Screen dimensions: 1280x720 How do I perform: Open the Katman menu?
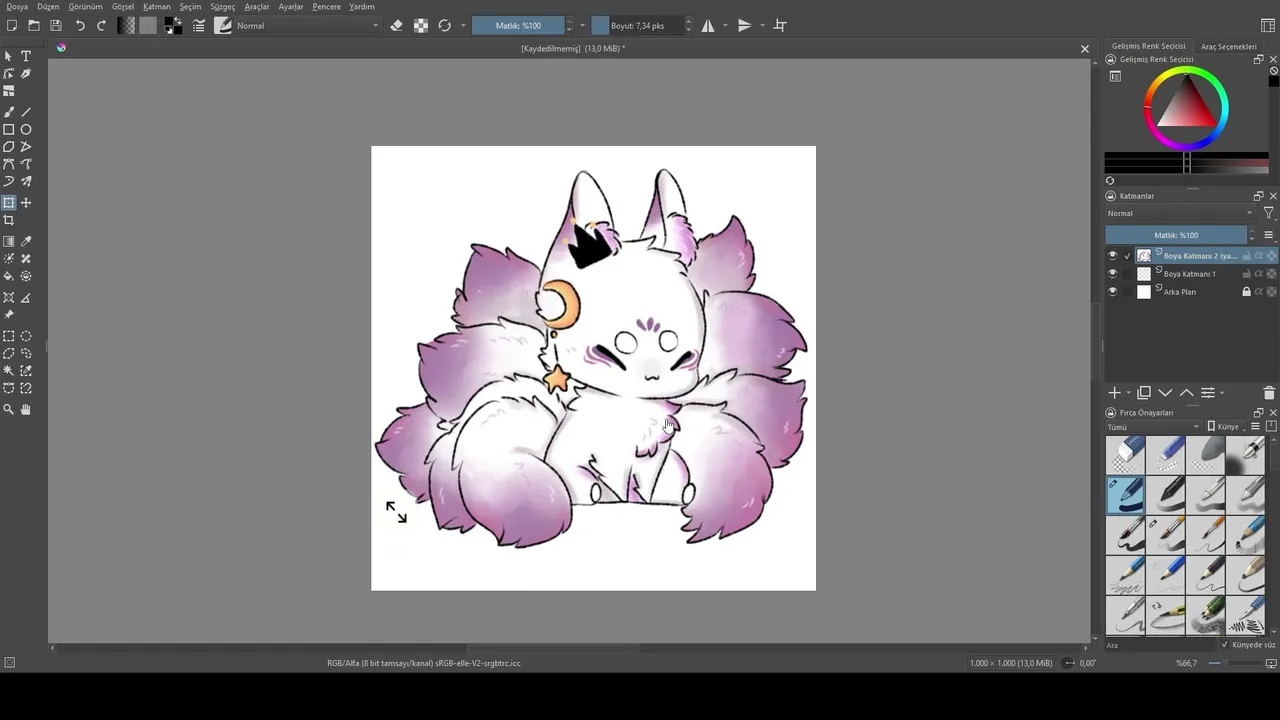tap(157, 7)
